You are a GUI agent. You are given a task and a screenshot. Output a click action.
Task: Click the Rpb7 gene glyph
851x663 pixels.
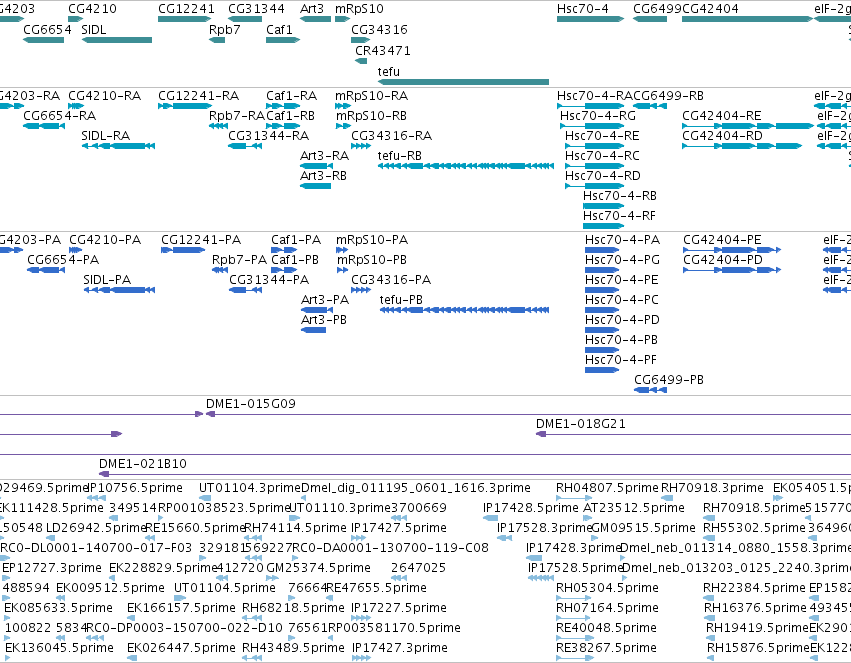pyautogui.click(x=217, y=40)
